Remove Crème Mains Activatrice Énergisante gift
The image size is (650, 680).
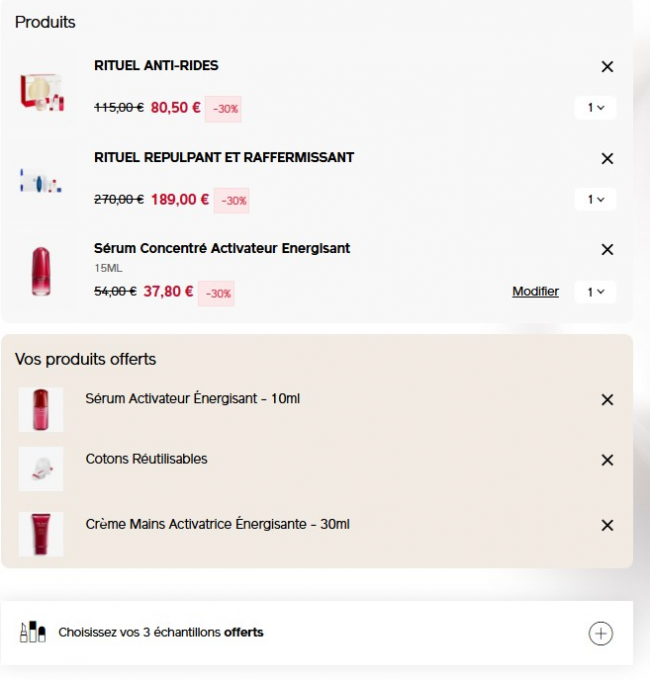pyautogui.click(x=607, y=525)
